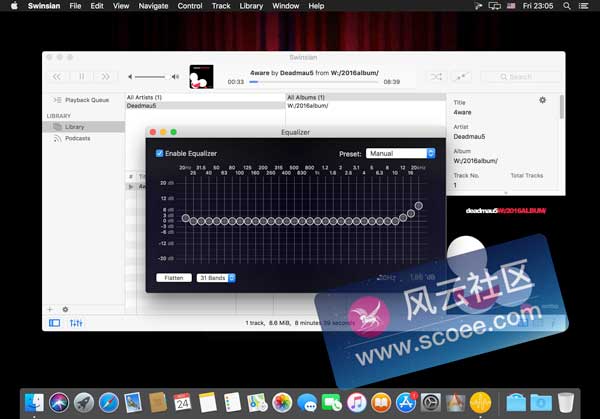Open the Preset dropdown set to Manual
This screenshot has height=419, width=600.
click(400, 153)
